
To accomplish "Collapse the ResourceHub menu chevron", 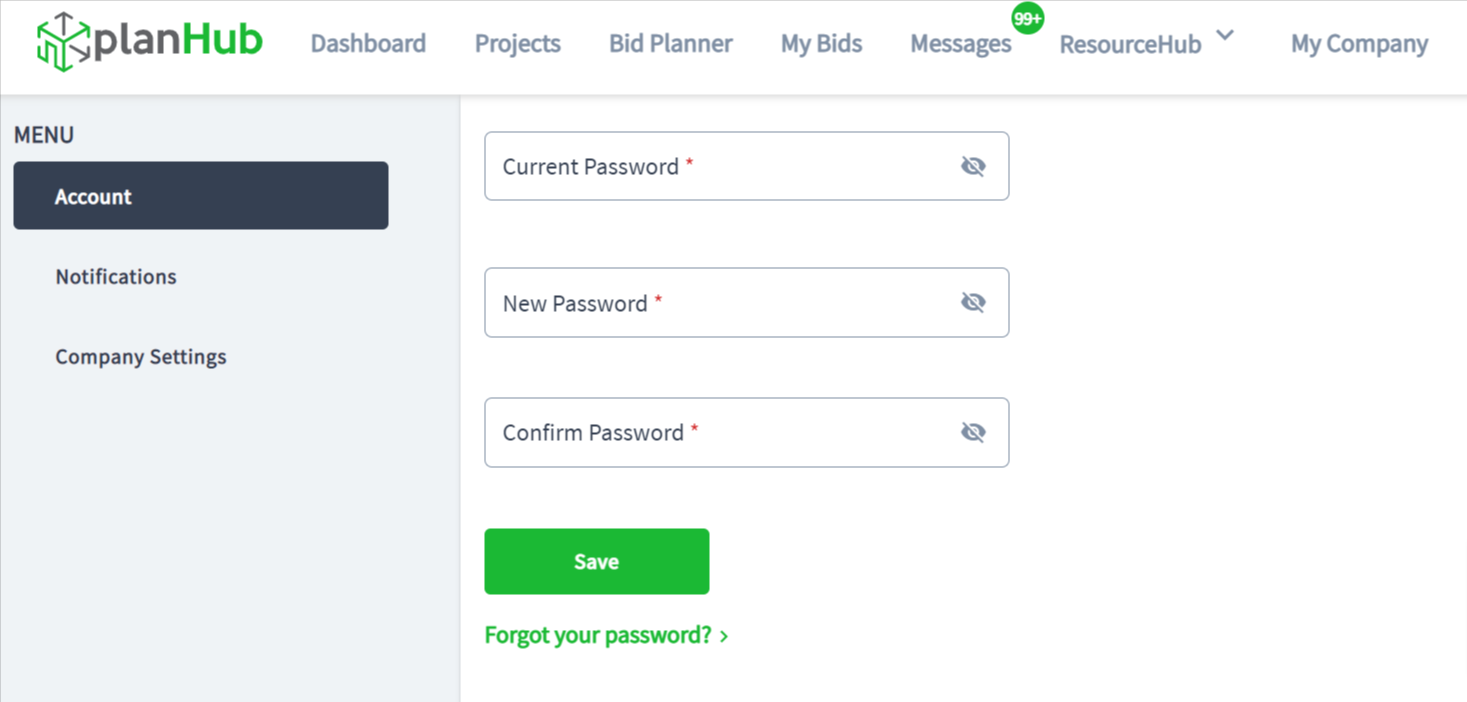I will (x=1226, y=34).
